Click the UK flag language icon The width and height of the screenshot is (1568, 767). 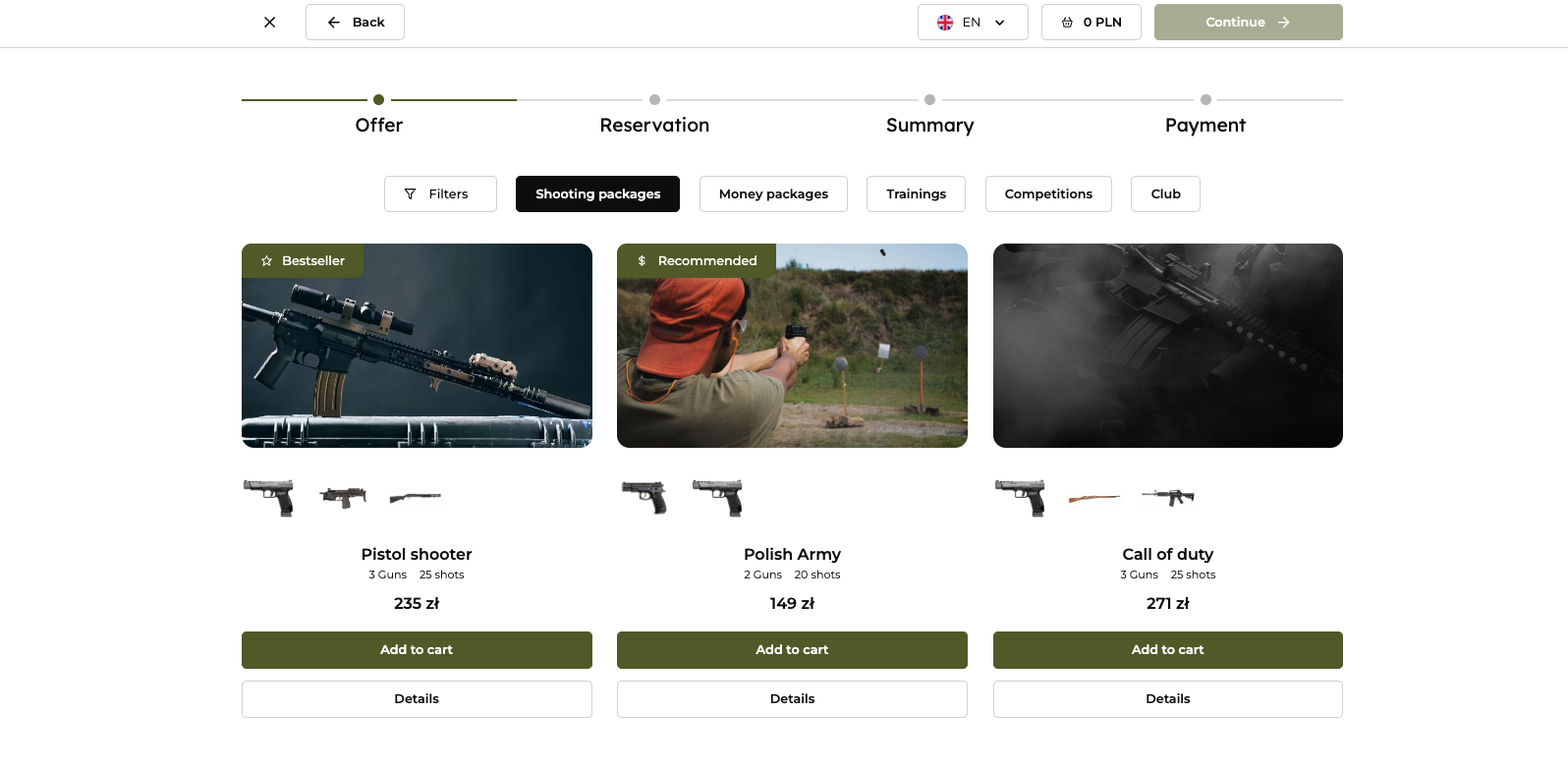(x=945, y=23)
